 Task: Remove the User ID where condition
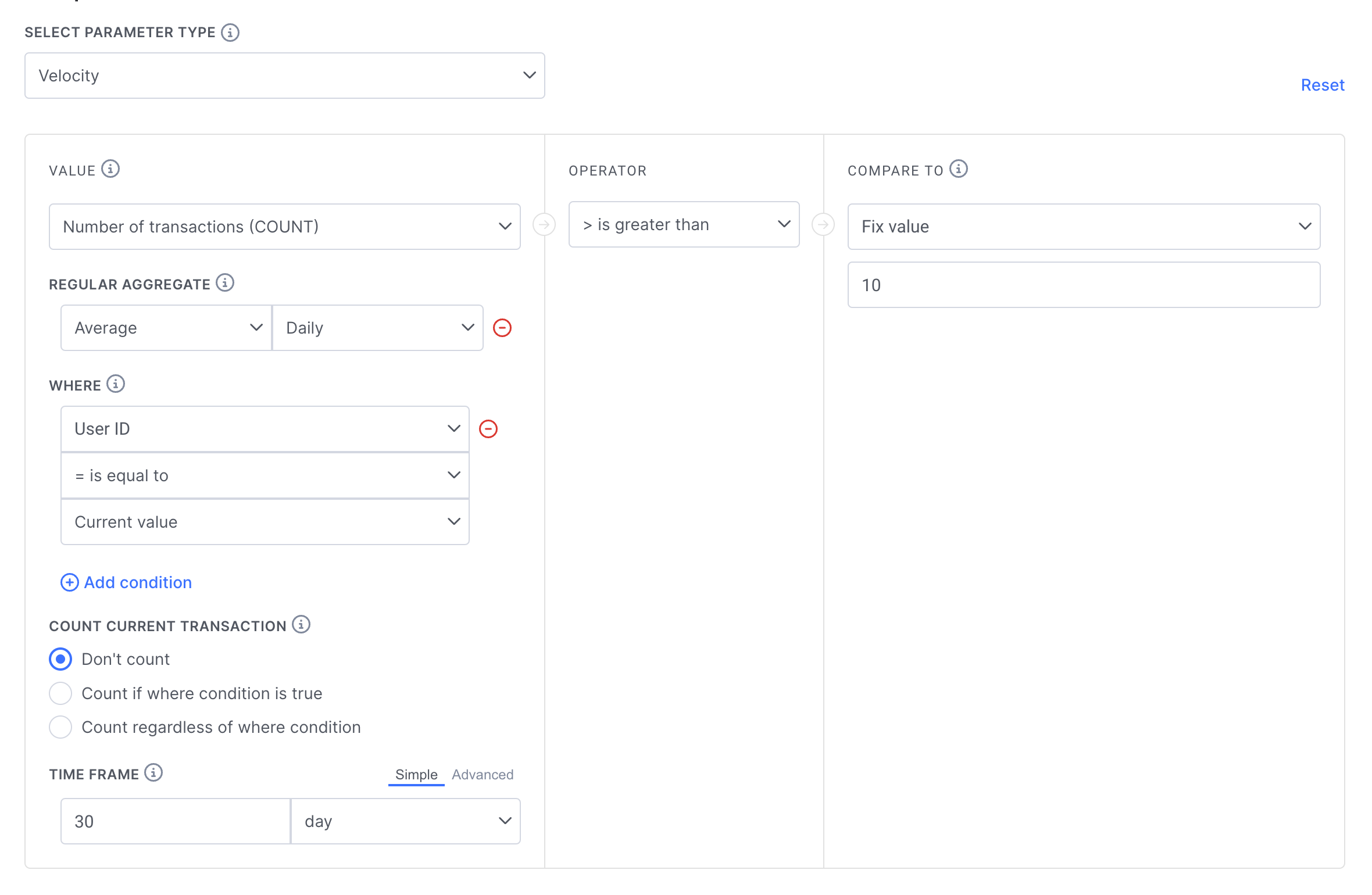pos(488,429)
